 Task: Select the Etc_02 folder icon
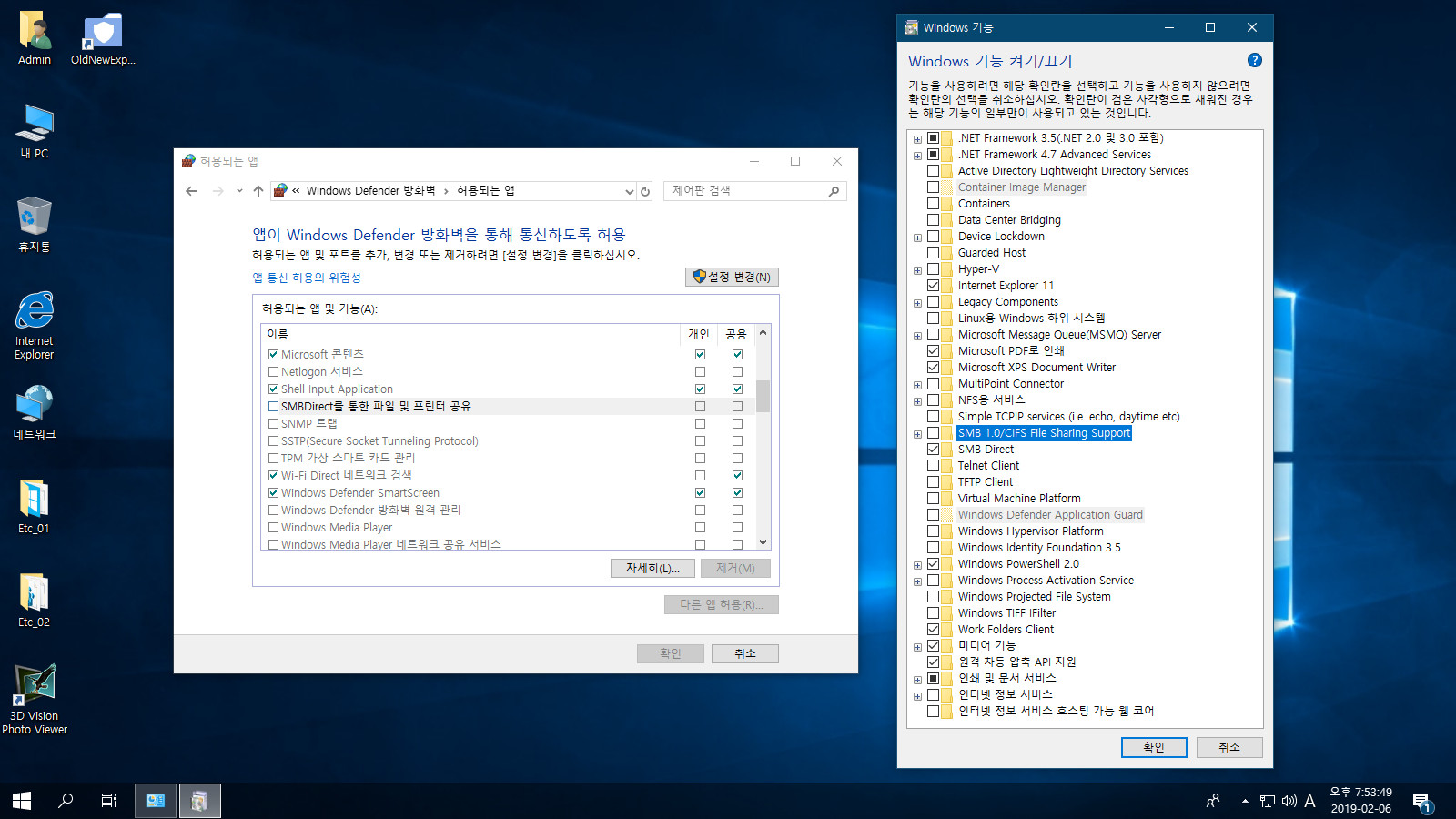coord(35,601)
